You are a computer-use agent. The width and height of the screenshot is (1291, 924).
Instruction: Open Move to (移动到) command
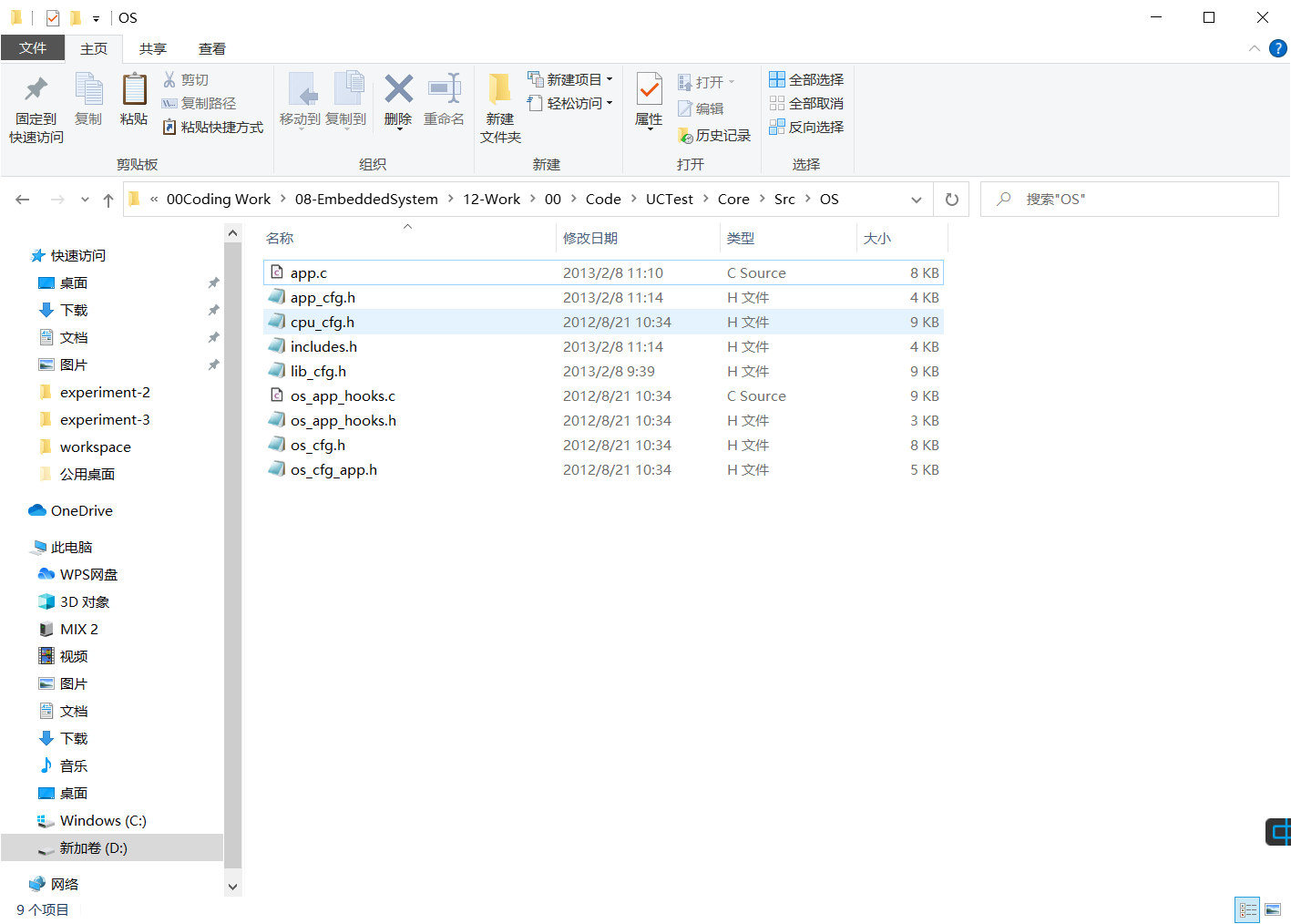point(300,100)
